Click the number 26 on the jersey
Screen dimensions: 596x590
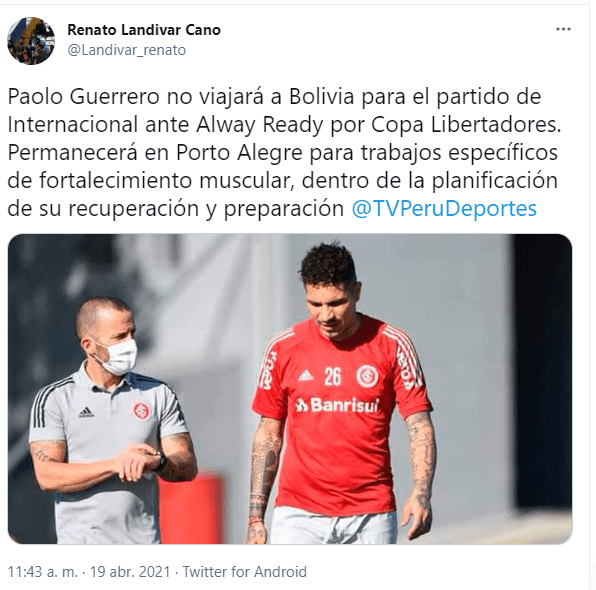333,376
